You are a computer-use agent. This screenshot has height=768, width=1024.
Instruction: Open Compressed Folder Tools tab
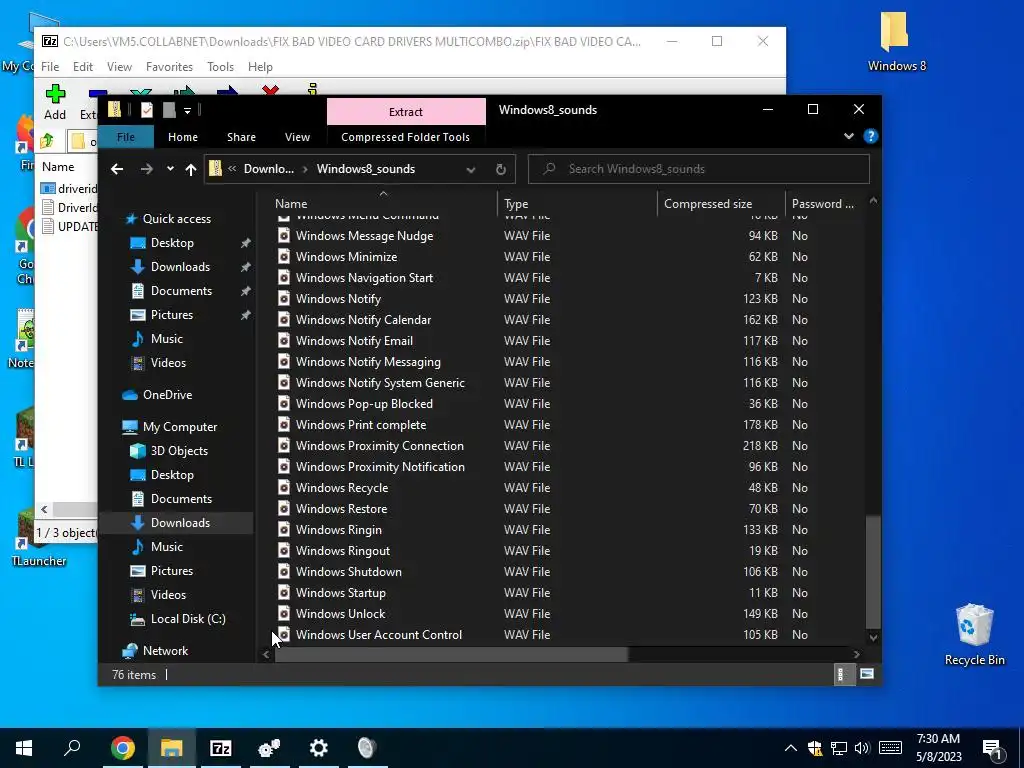coord(406,137)
